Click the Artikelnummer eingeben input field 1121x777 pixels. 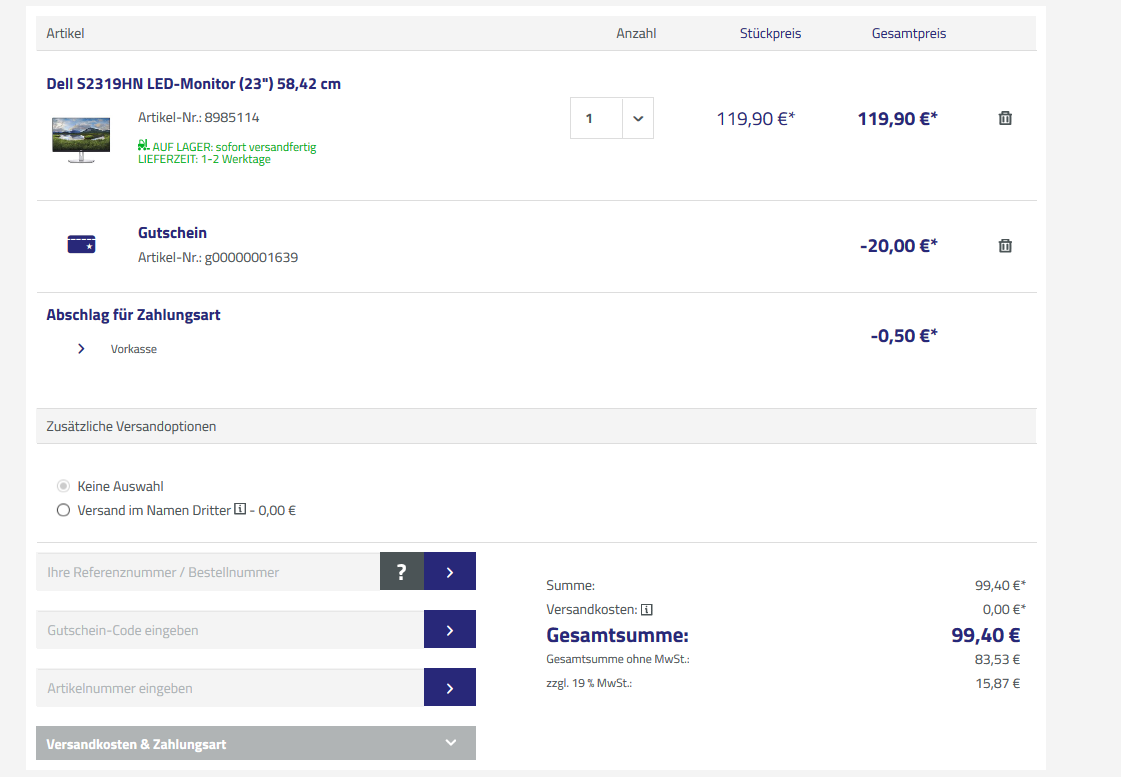coord(230,688)
